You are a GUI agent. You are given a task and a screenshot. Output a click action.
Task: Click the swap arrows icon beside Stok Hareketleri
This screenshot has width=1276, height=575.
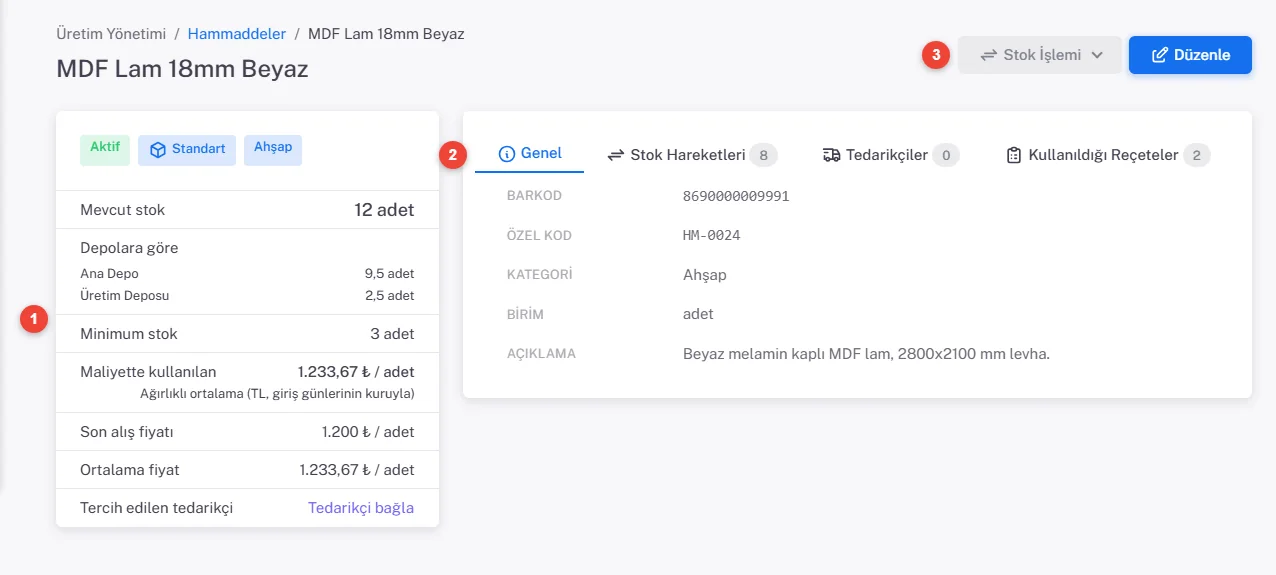point(616,155)
